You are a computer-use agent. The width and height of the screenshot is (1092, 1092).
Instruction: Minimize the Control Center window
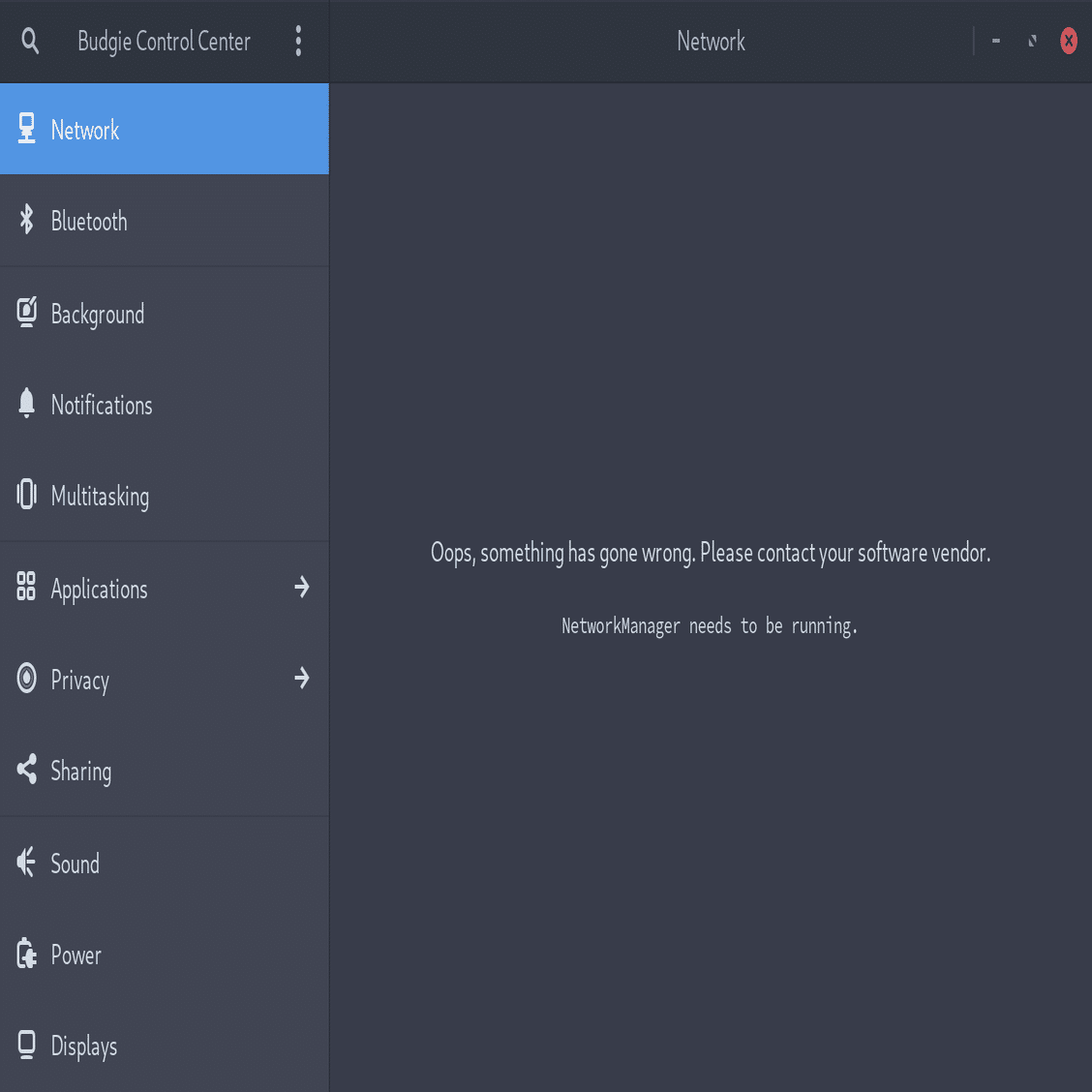[996, 41]
